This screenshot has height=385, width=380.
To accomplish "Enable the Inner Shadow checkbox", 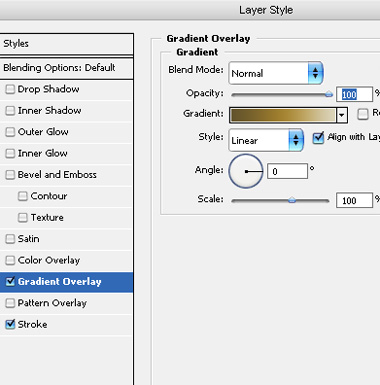I will tap(10, 111).
